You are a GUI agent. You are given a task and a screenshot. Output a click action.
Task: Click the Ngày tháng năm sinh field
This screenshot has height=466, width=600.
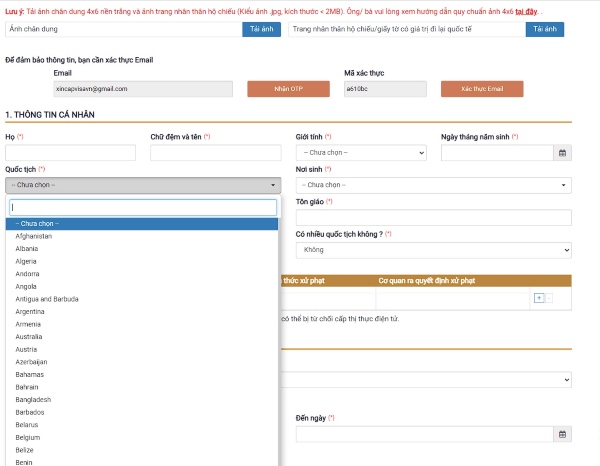coord(497,153)
